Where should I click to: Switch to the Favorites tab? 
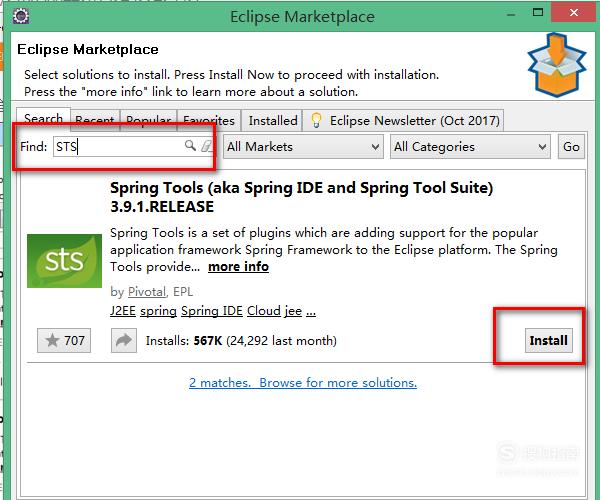pos(209,121)
